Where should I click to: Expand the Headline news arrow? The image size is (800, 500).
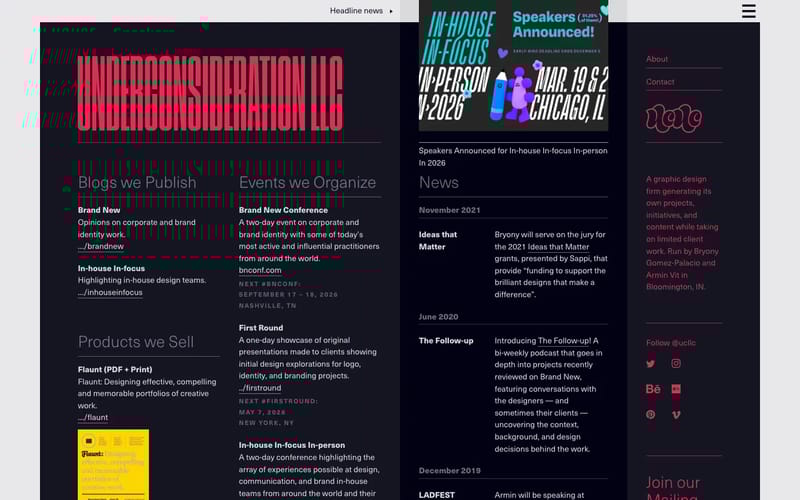(x=391, y=11)
